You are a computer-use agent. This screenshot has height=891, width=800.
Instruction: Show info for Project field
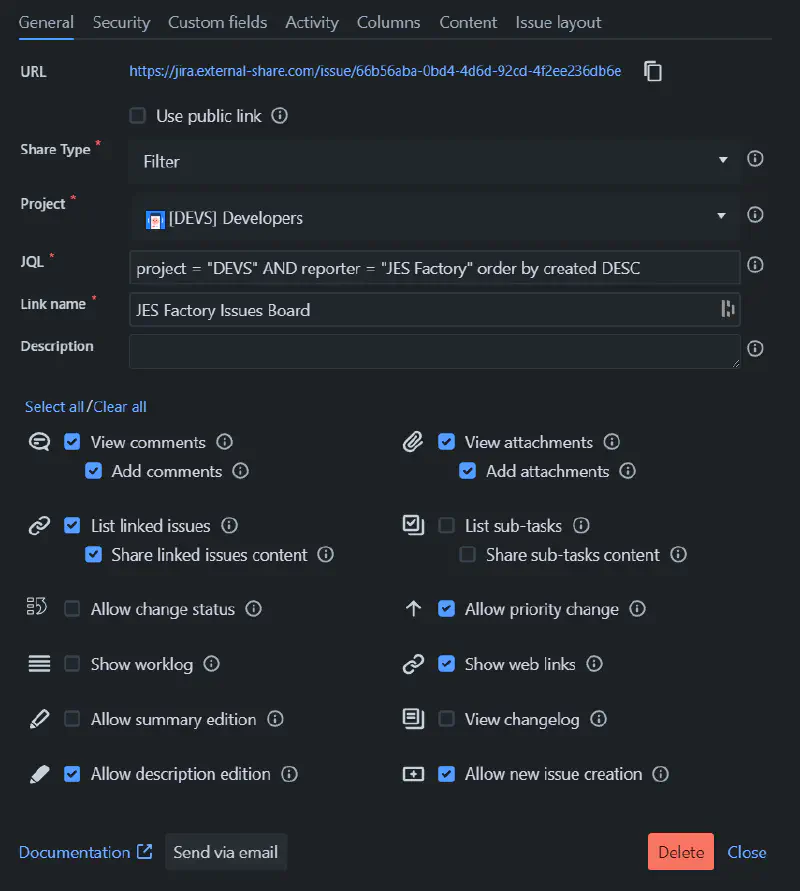click(755, 215)
